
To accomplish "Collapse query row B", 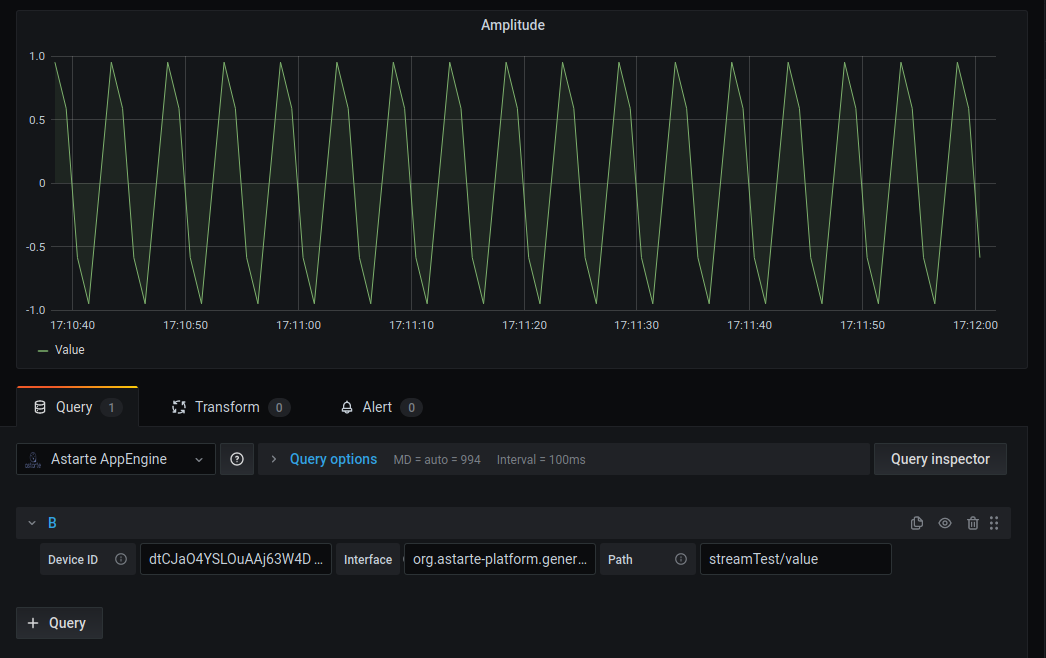I will tap(32, 523).
